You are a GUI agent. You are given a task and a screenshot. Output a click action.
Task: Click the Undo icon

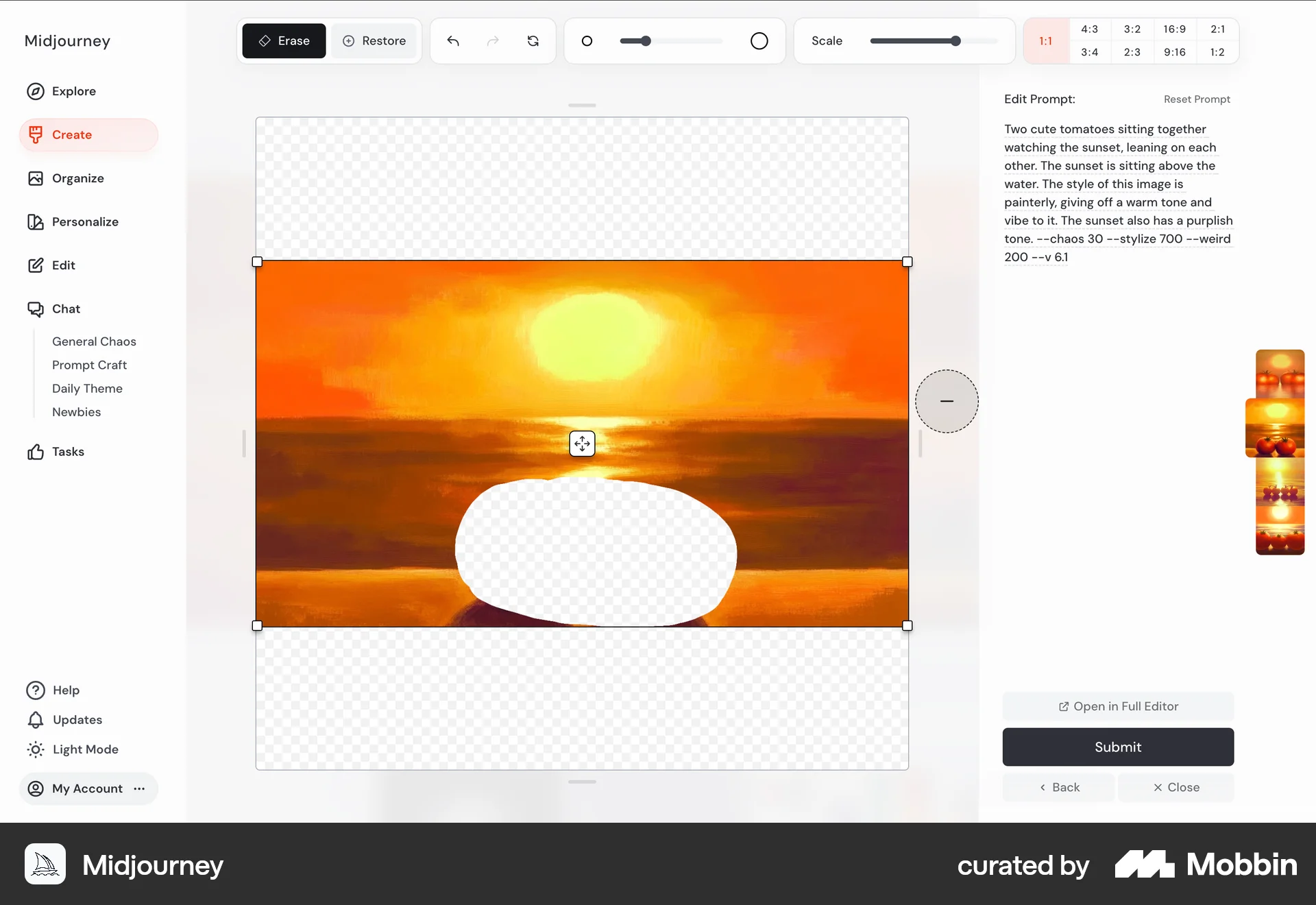452,40
